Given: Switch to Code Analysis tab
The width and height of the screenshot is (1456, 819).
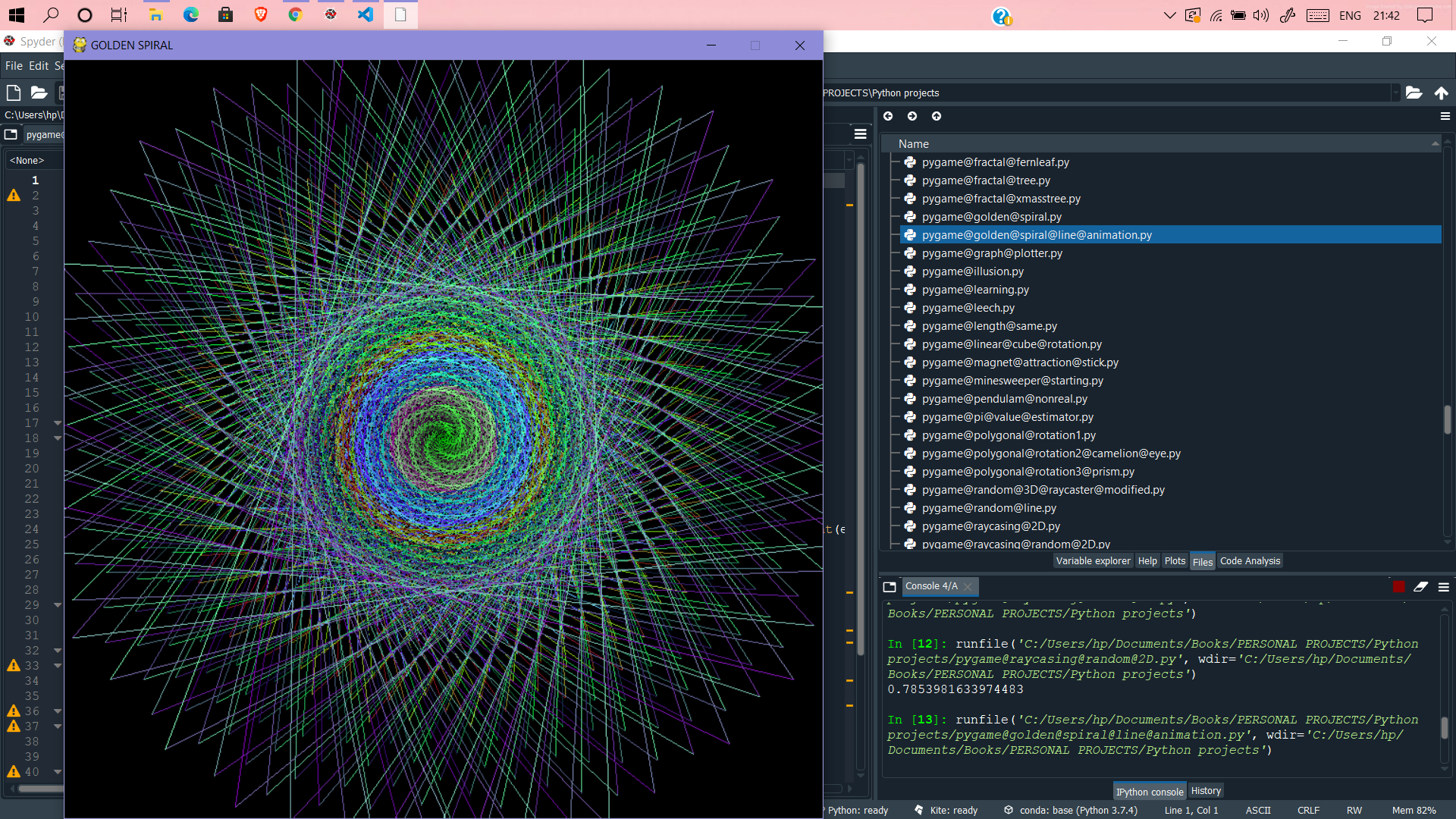Looking at the screenshot, I should point(1250,561).
